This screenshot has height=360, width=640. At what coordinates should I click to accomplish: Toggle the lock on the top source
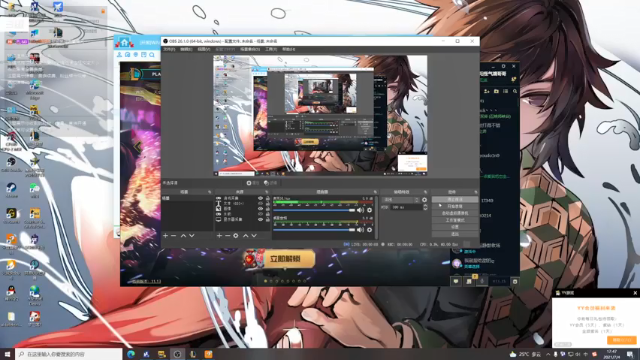(268, 198)
